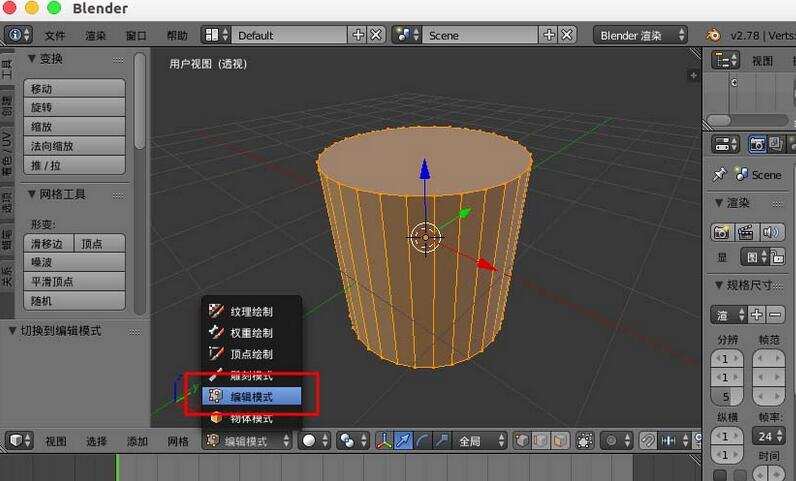Switch to the Render Layers properties tab
This screenshot has width=796, height=481.
[775, 144]
